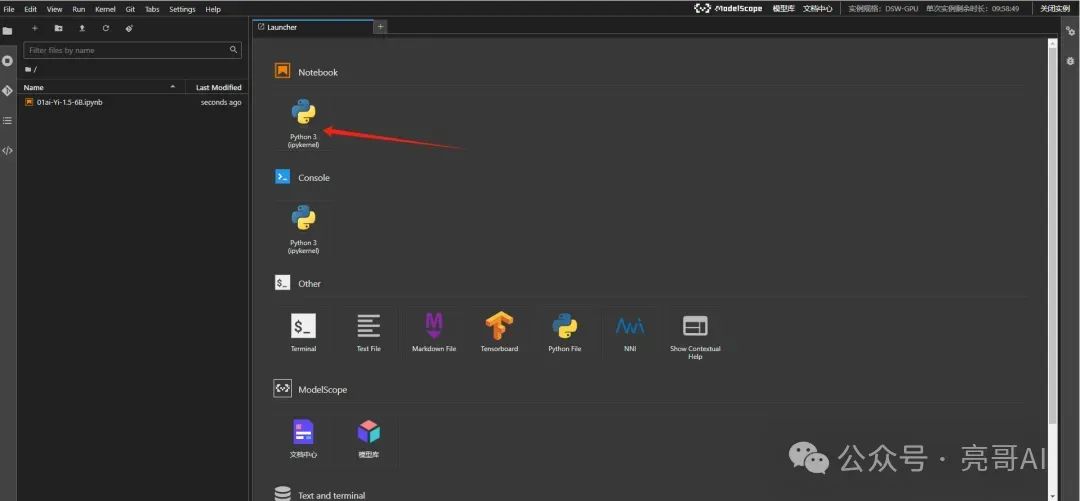This screenshot has height=501, width=1080.
Task: Open the Git sidebar panel
Action: point(8,90)
